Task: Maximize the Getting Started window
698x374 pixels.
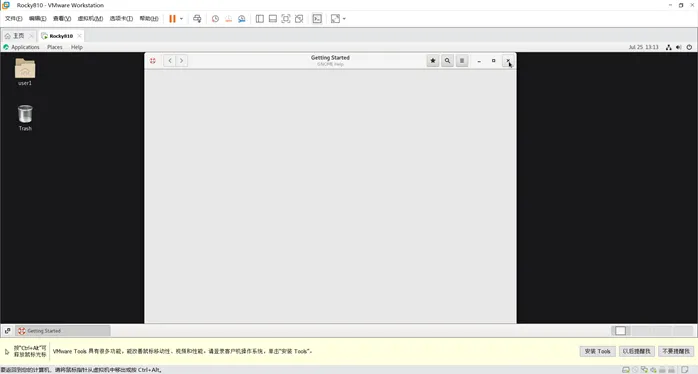Action: pos(493,61)
